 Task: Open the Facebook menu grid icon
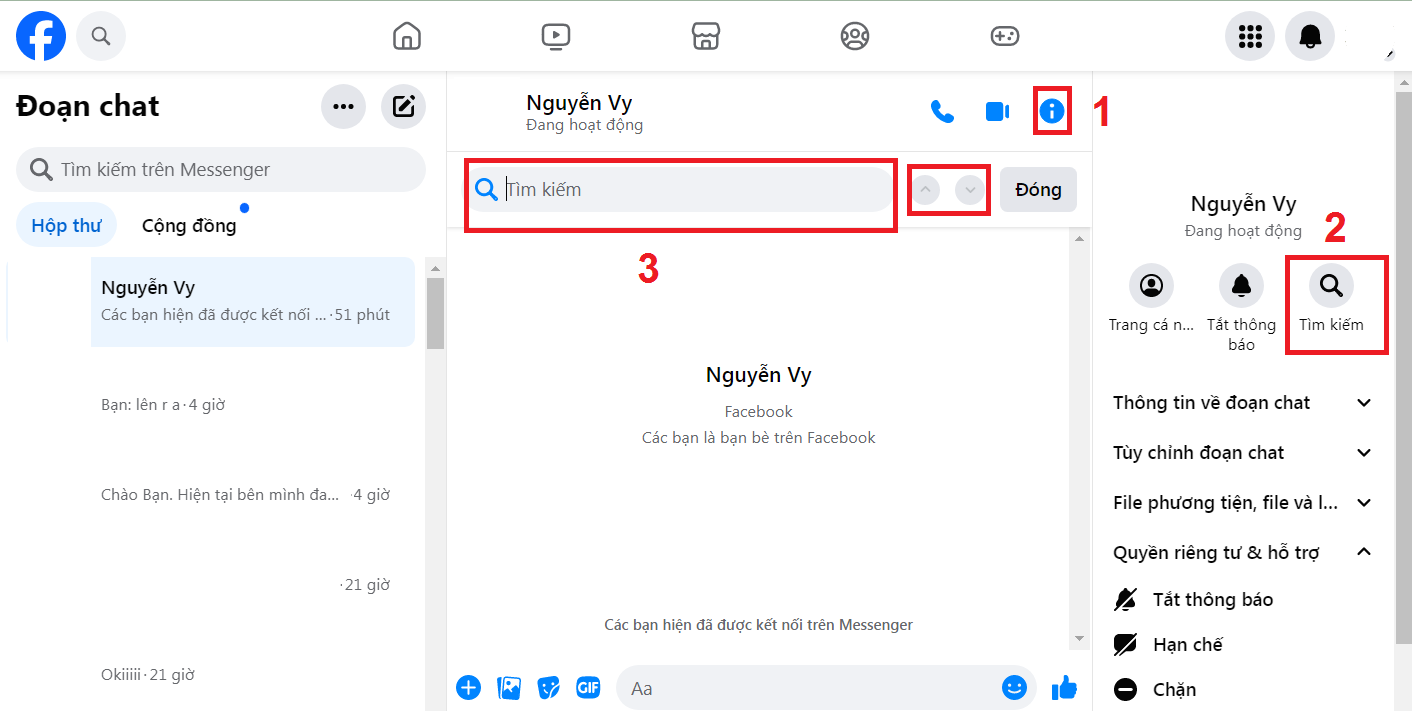point(1250,37)
